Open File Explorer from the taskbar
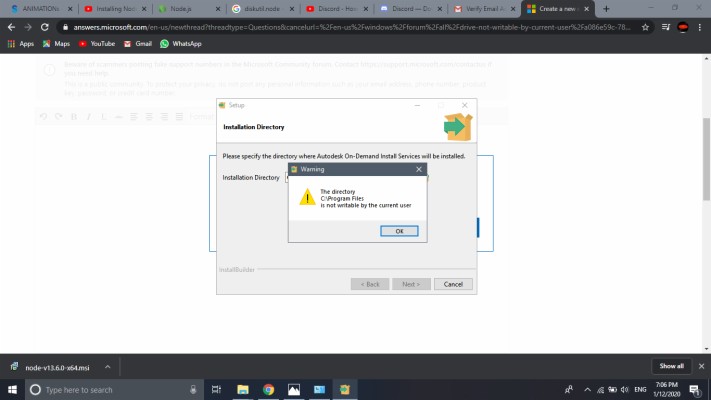This screenshot has height=400, width=711. (244, 389)
